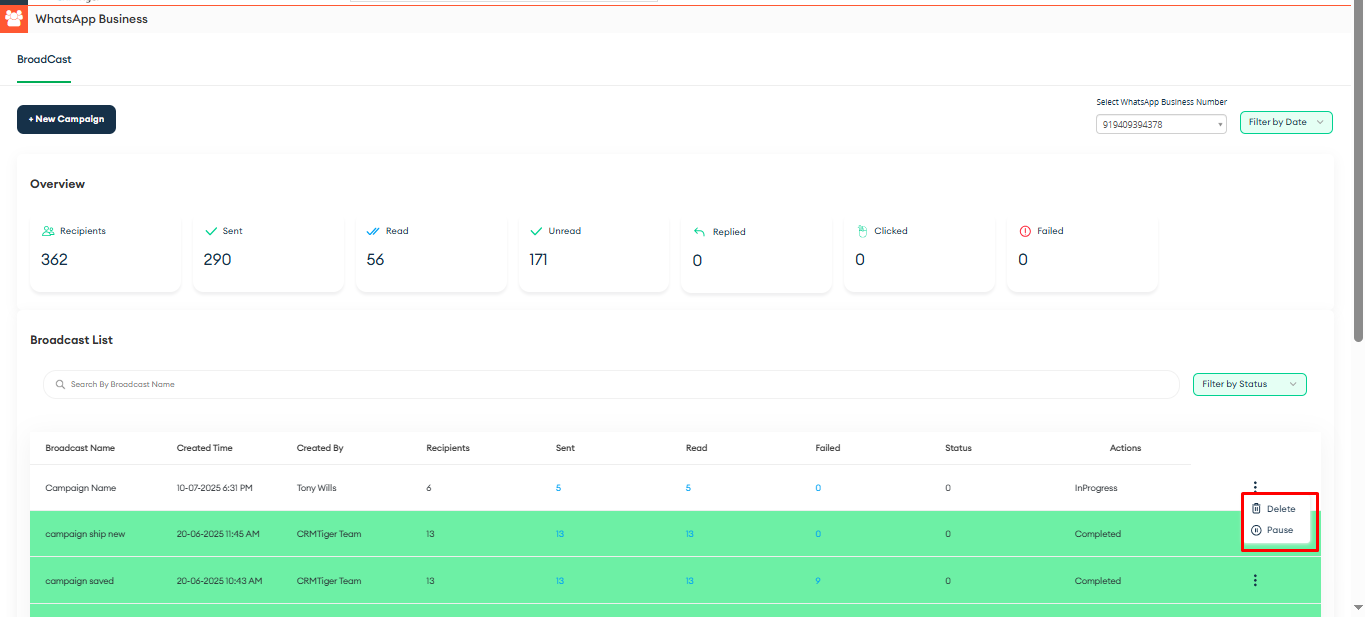Click the Read total value 56
1365x617 pixels.
(x=375, y=259)
